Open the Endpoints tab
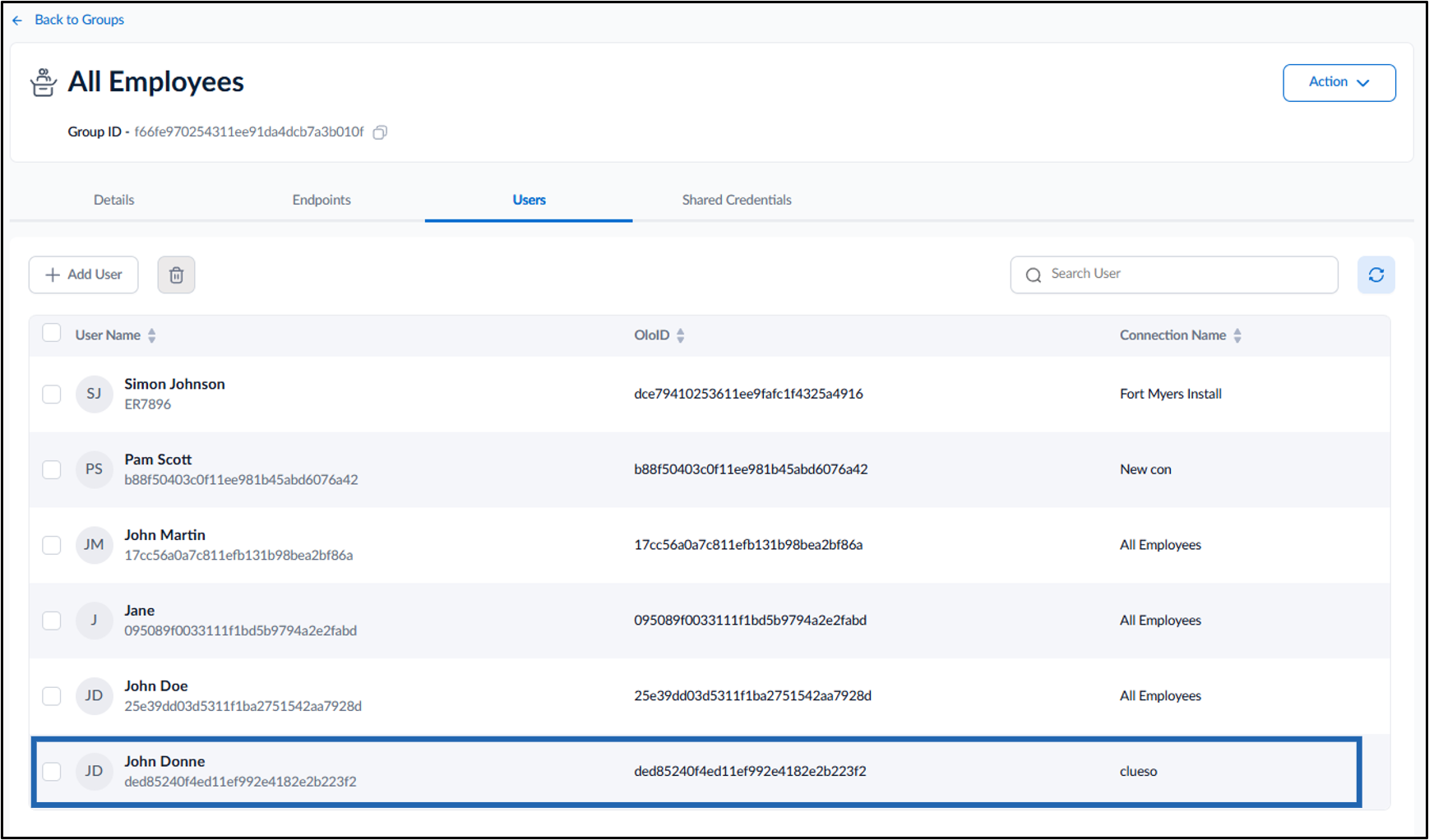Viewport: 1429px width, 840px height. click(321, 200)
